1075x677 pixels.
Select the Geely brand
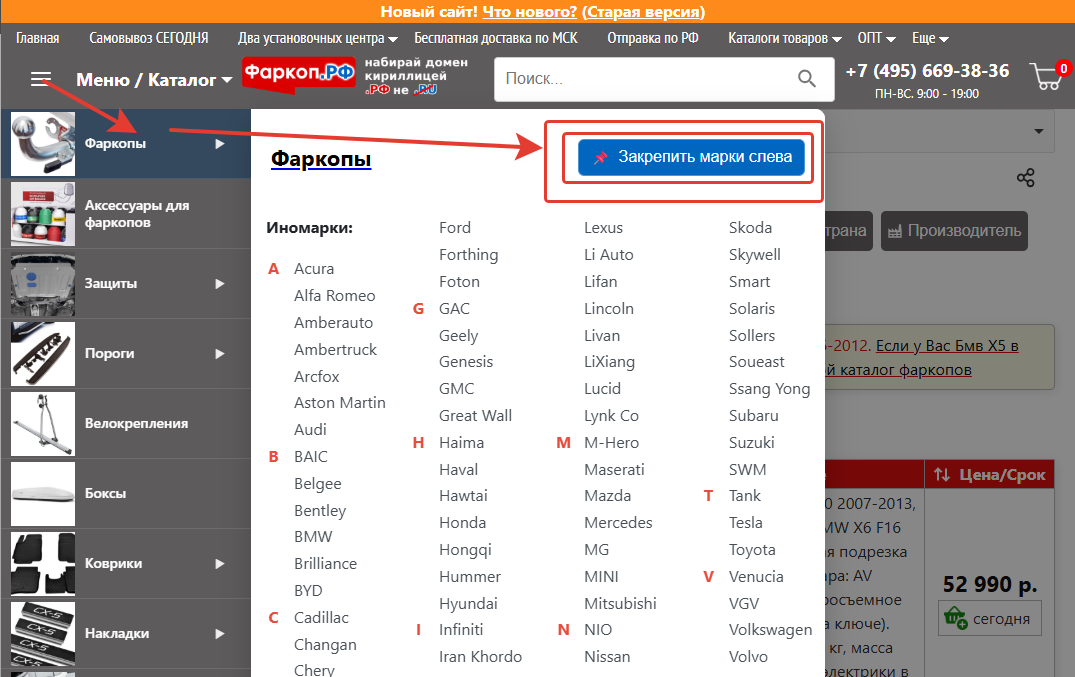459,336
